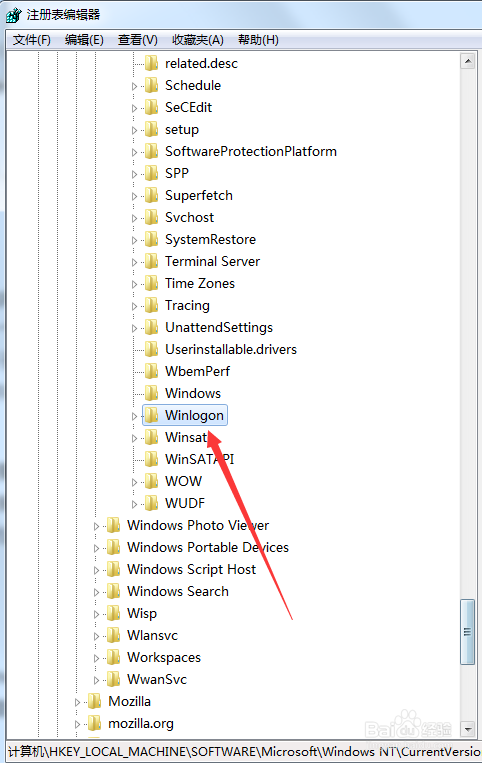
Task: Select the Winlogon key label
Action: pos(194,415)
